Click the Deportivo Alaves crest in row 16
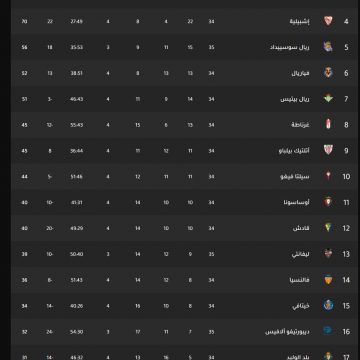Screen dimensions: 360x360 pyautogui.click(x=328, y=331)
